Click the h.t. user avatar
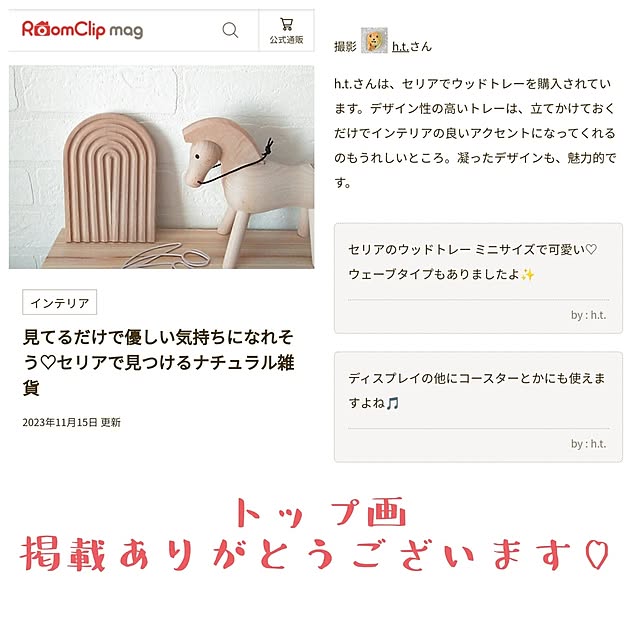 pos(374,40)
